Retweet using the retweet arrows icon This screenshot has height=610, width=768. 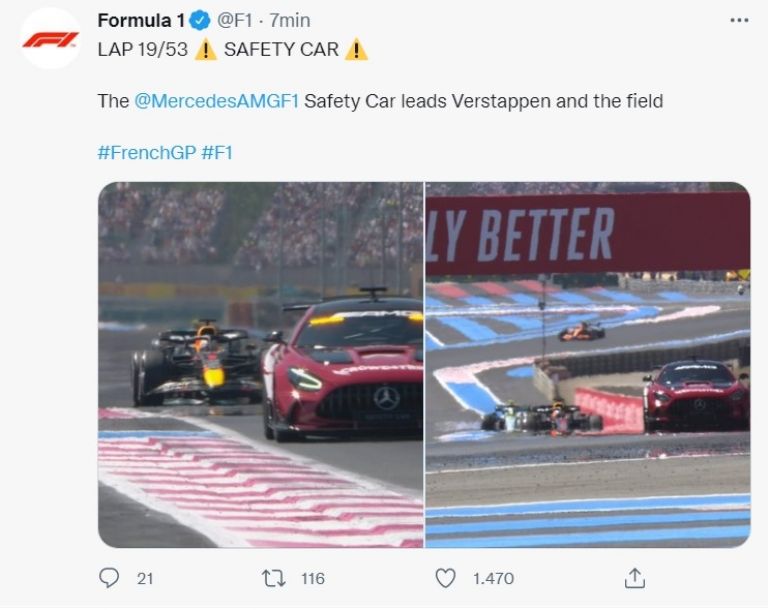click(x=273, y=578)
